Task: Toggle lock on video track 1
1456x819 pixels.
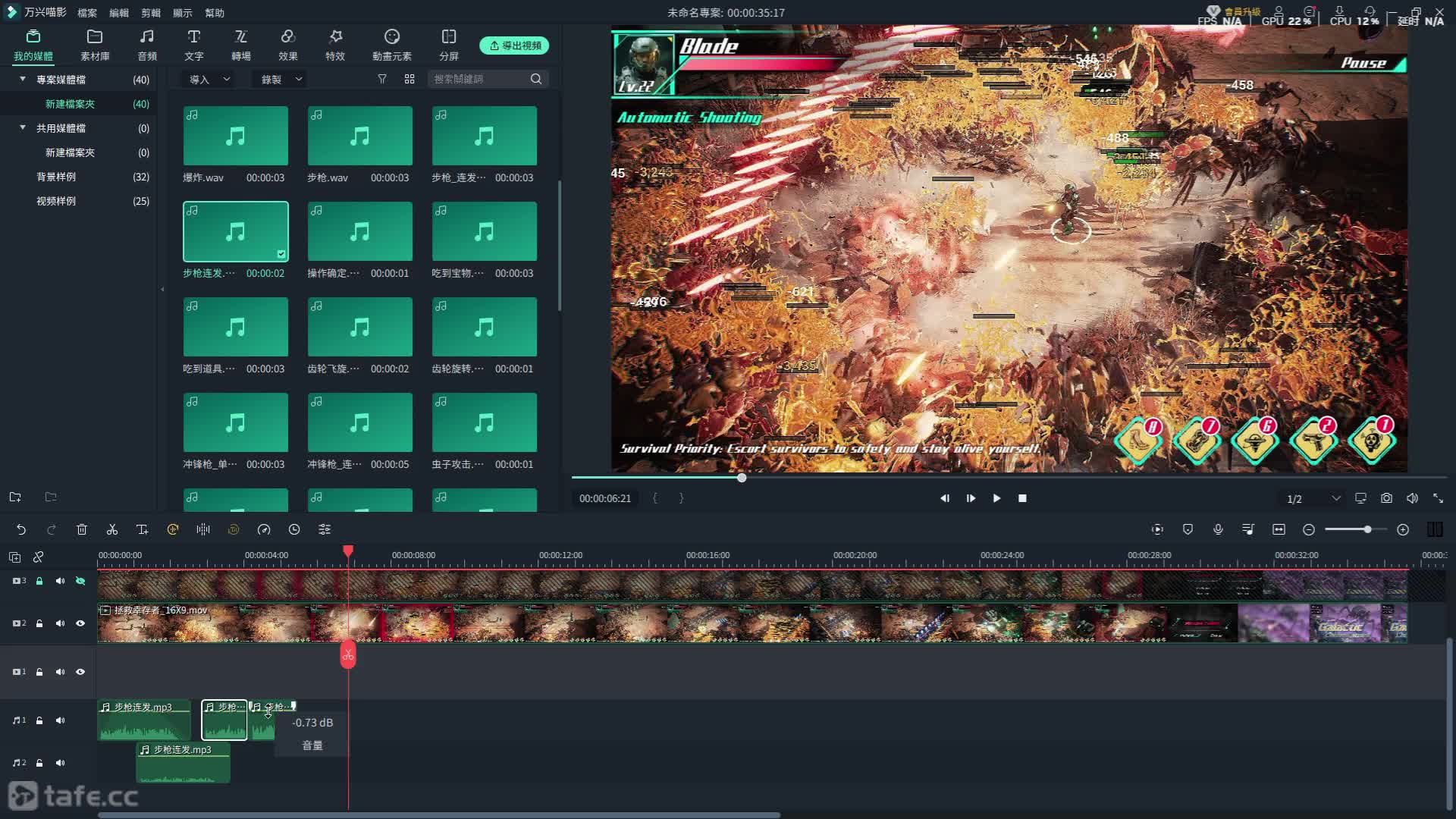Action: coord(39,672)
